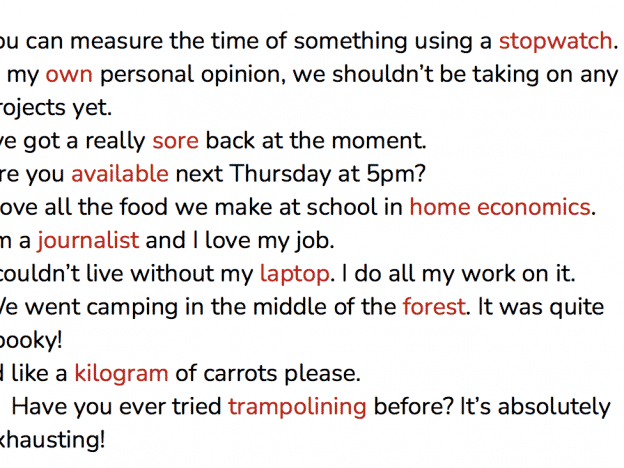Click the red word own

69,75
